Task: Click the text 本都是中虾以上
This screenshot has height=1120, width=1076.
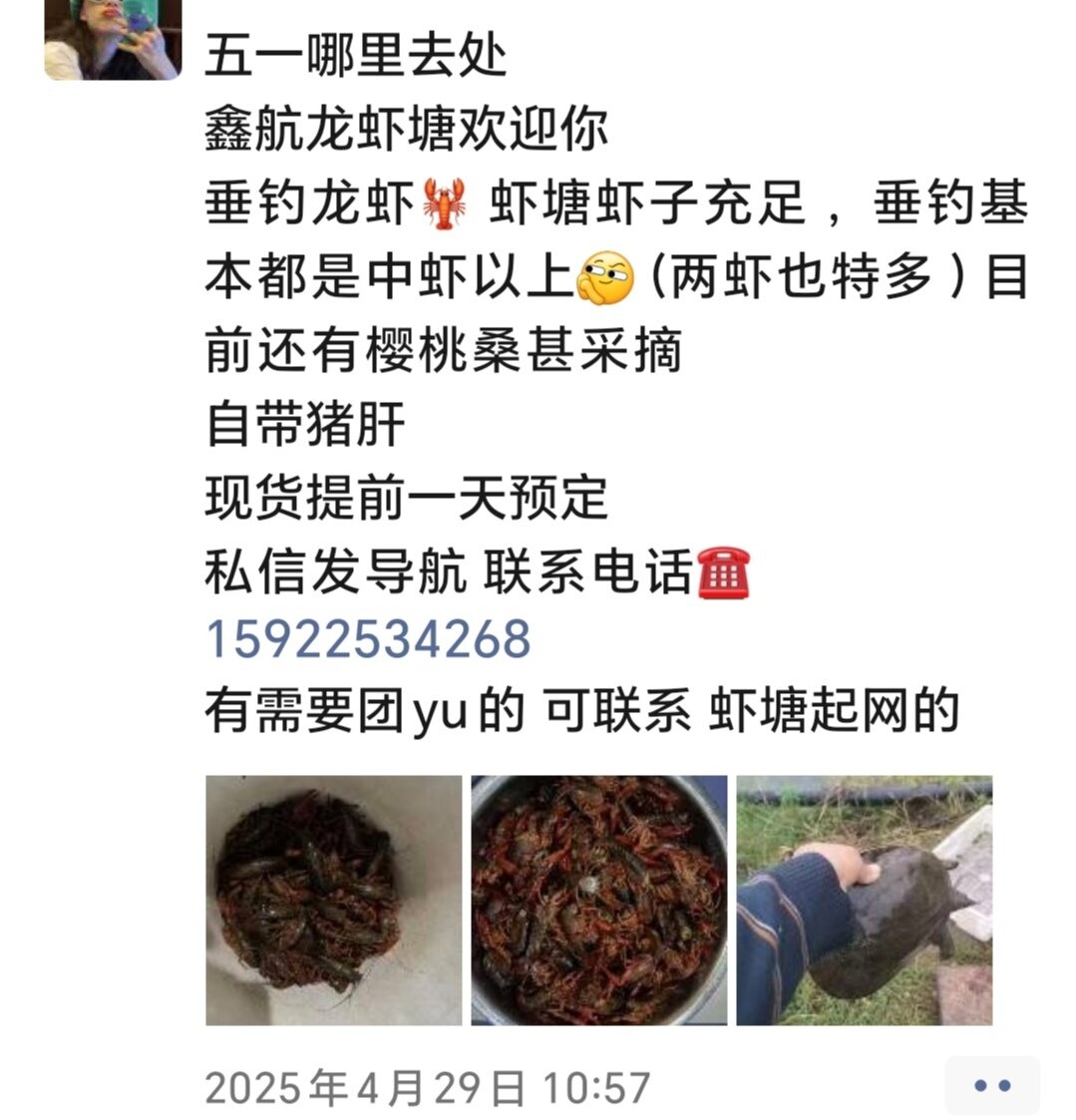Action: 390,277
